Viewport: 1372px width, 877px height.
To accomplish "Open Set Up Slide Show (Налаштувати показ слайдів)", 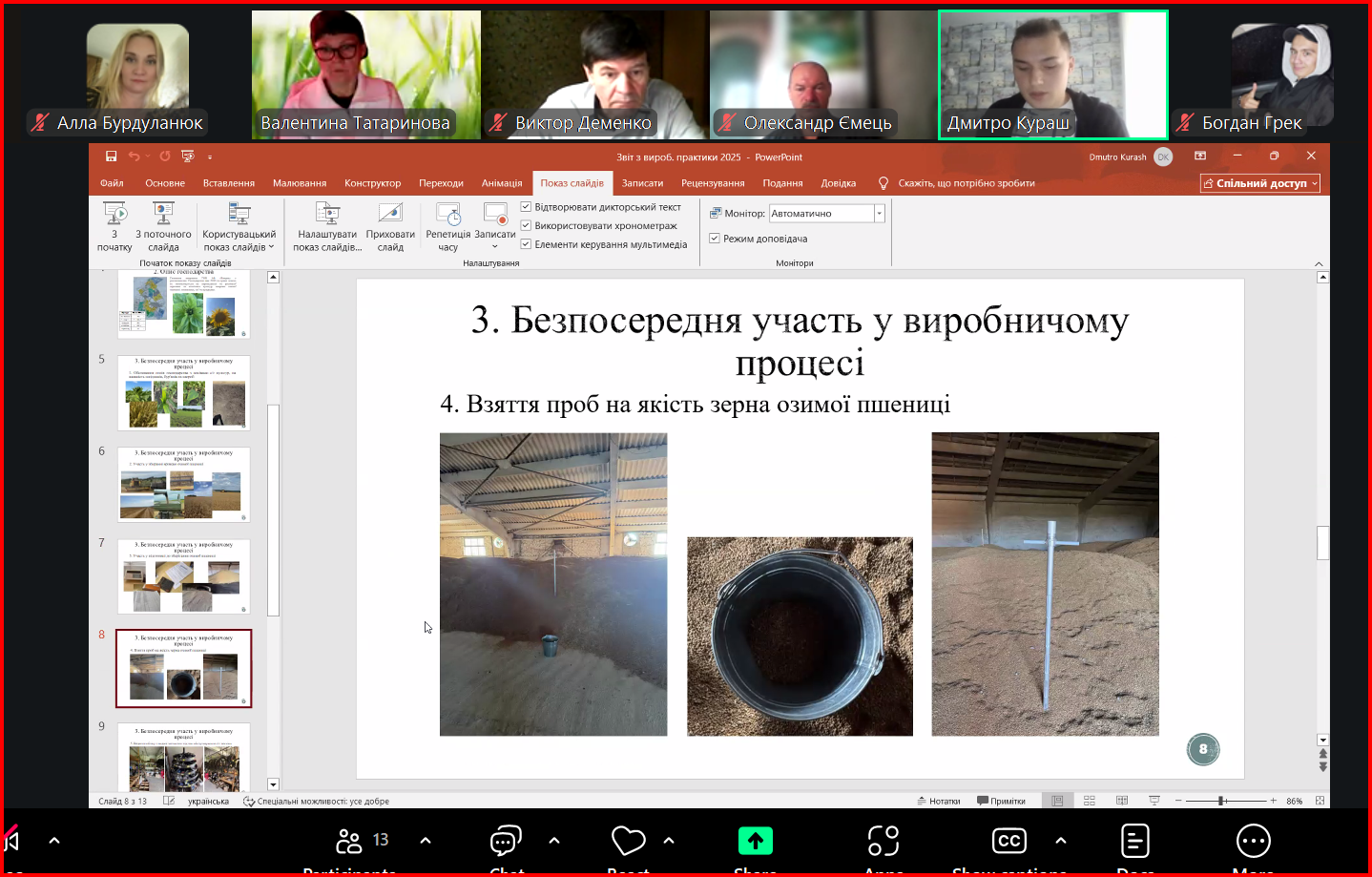I will (327, 225).
